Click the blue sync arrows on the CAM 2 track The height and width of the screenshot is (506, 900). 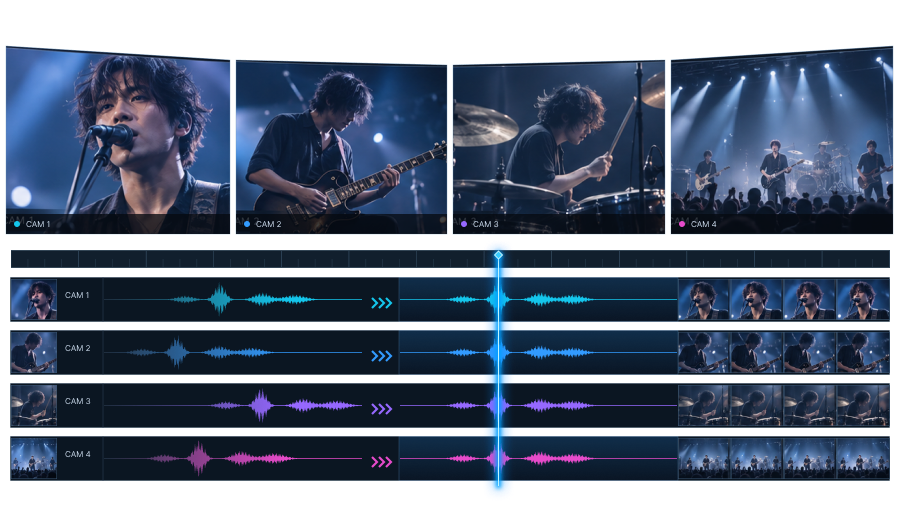[x=382, y=356]
